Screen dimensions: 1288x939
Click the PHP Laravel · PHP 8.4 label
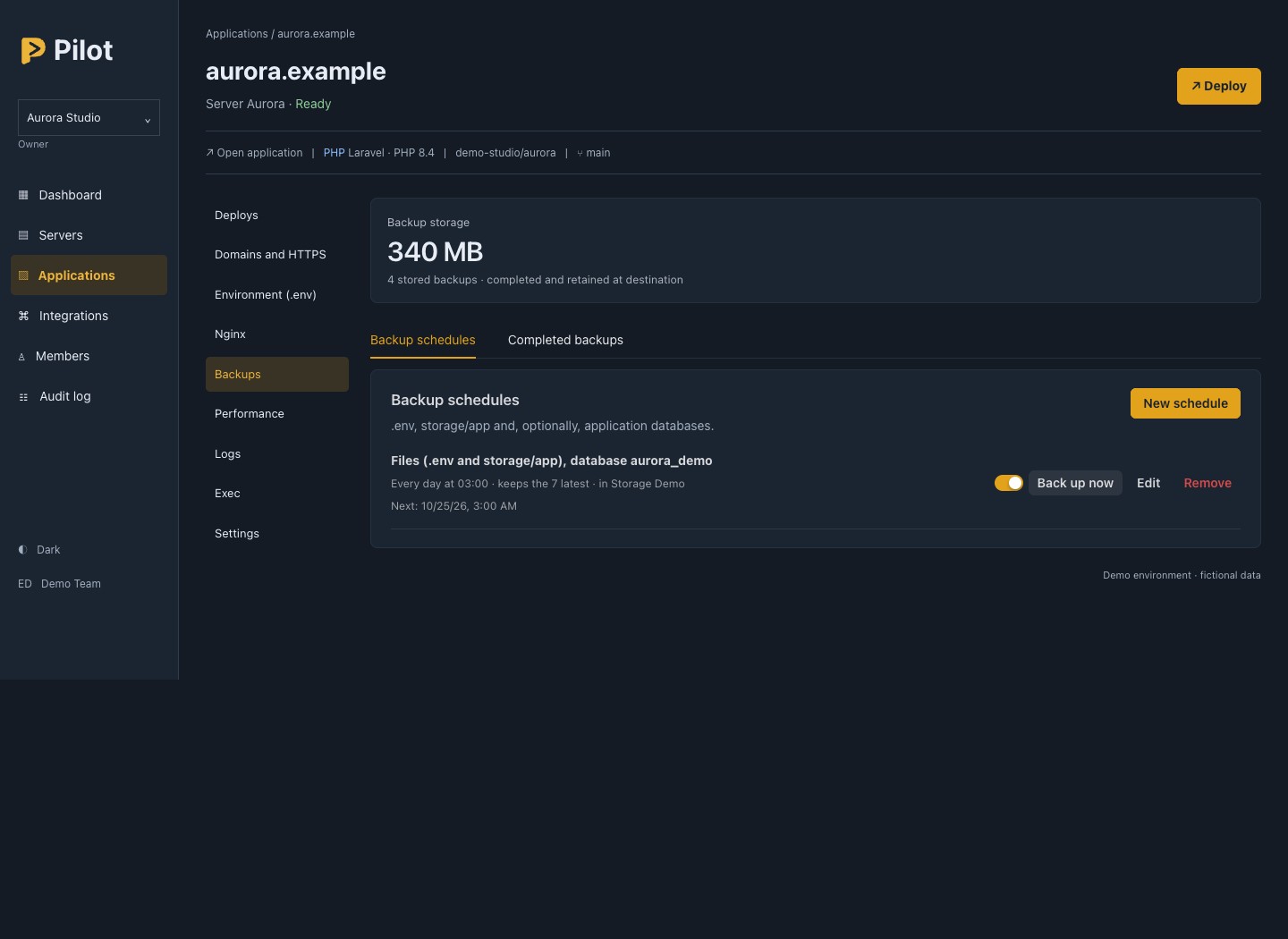pos(379,153)
